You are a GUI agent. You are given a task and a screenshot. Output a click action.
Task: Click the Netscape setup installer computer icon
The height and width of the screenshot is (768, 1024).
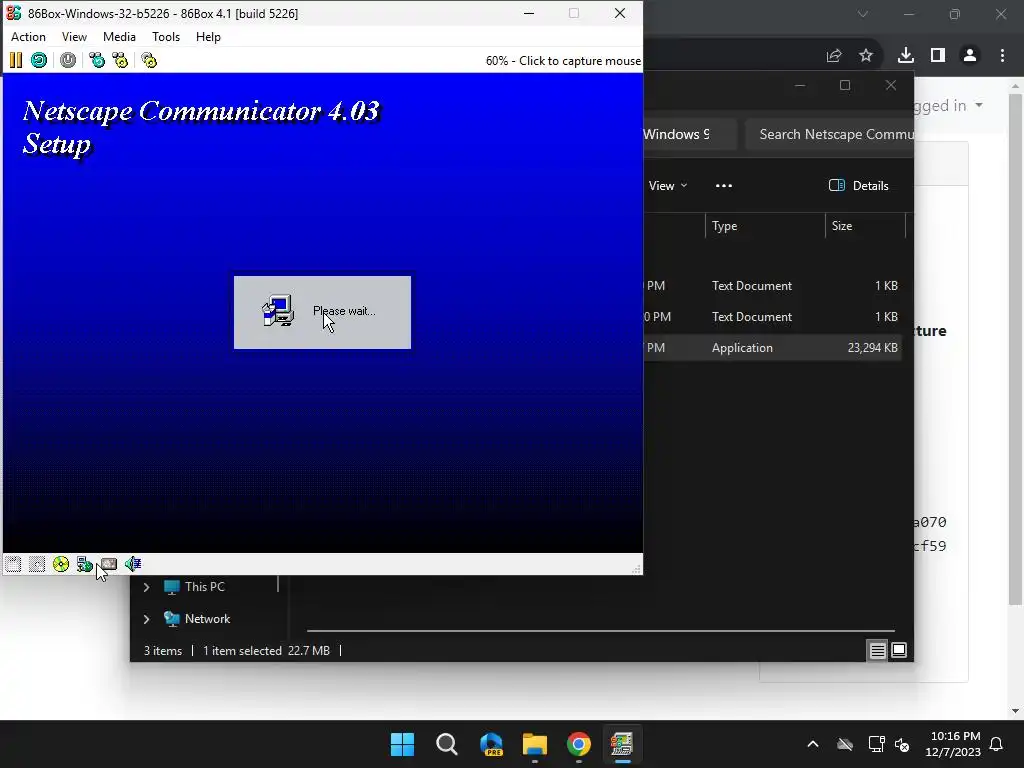[x=278, y=311]
